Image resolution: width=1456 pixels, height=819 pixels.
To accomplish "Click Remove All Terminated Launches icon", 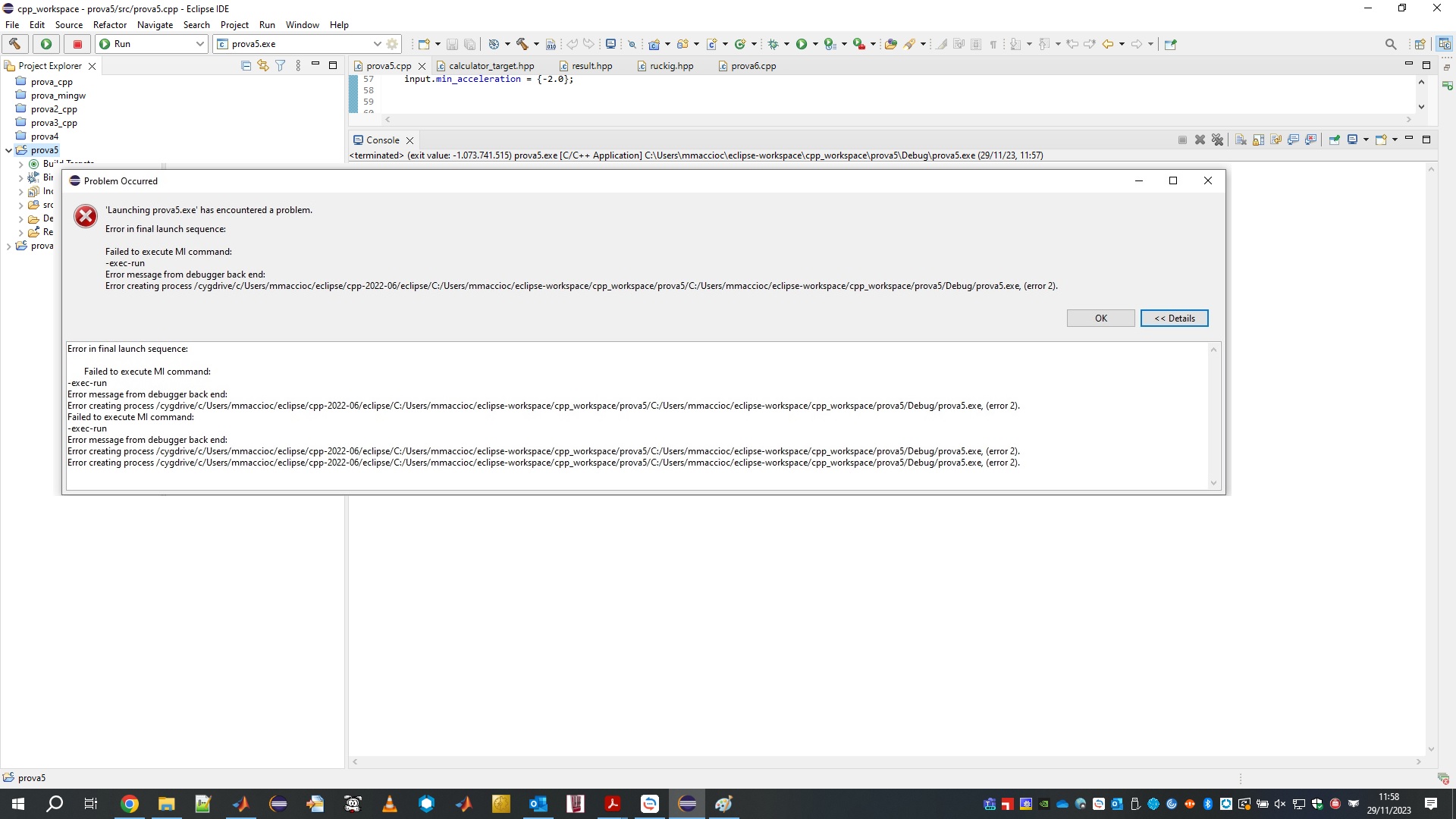I will [x=1217, y=140].
